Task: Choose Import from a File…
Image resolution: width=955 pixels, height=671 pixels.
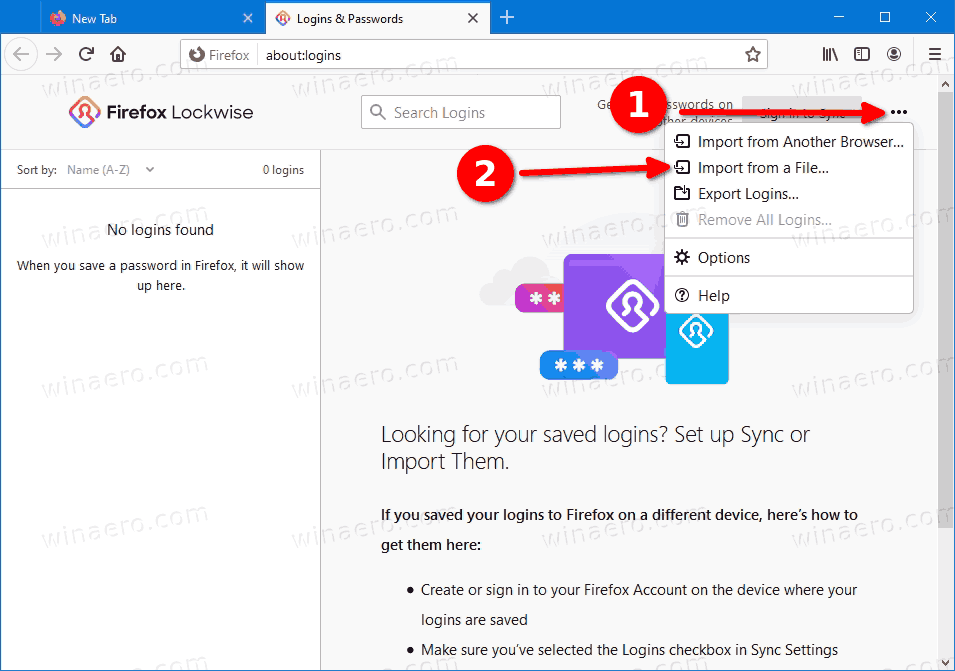Action: [x=789, y=168]
